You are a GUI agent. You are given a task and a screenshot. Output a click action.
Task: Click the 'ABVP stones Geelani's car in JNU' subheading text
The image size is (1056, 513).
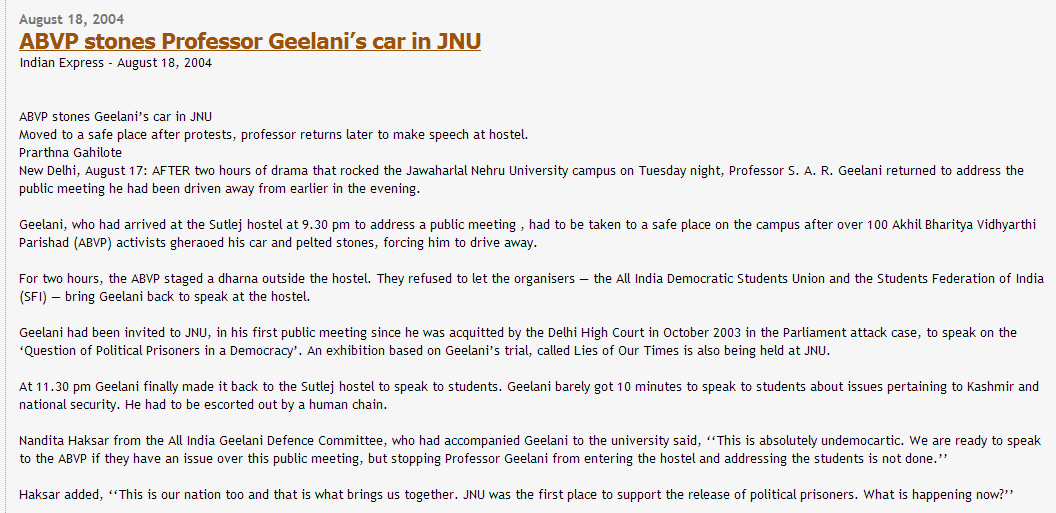115,116
